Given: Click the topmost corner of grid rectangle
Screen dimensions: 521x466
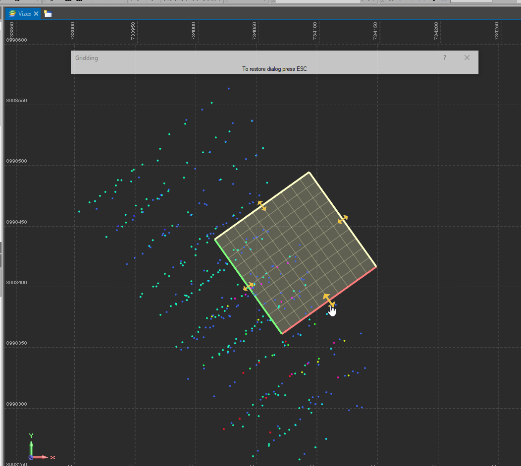Looking at the screenshot, I should [309, 172].
